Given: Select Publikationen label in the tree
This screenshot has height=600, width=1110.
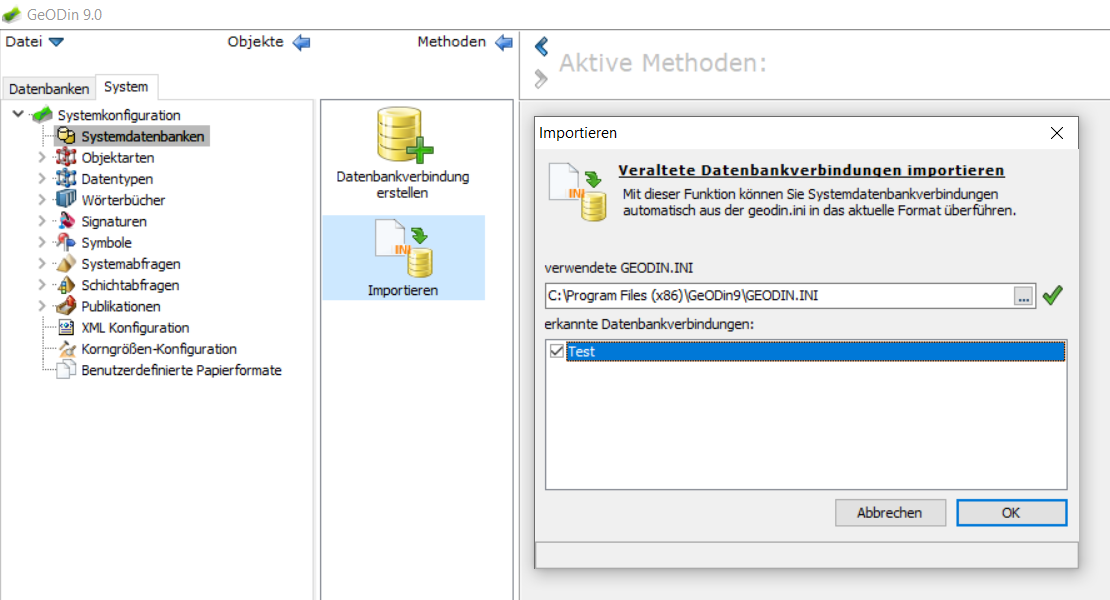Looking at the screenshot, I should [x=121, y=306].
